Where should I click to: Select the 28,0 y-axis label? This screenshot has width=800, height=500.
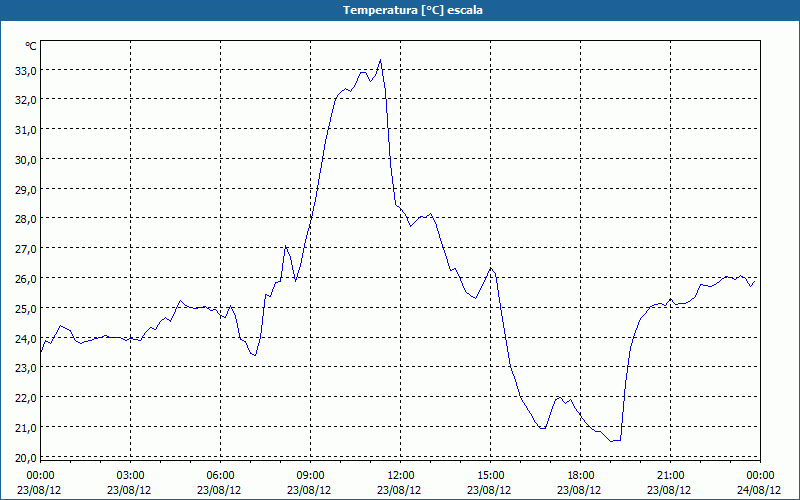pyautogui.click(x=26, y=219)
